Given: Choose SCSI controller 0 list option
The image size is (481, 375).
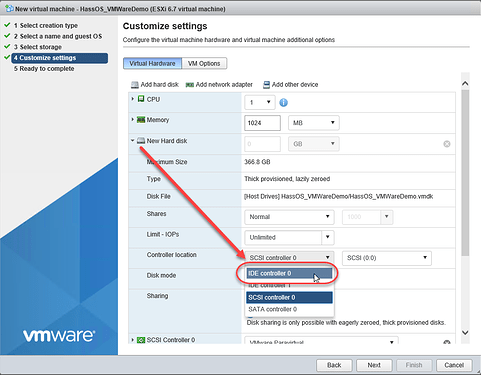Looking at the screenshot, I should [289, 297].
